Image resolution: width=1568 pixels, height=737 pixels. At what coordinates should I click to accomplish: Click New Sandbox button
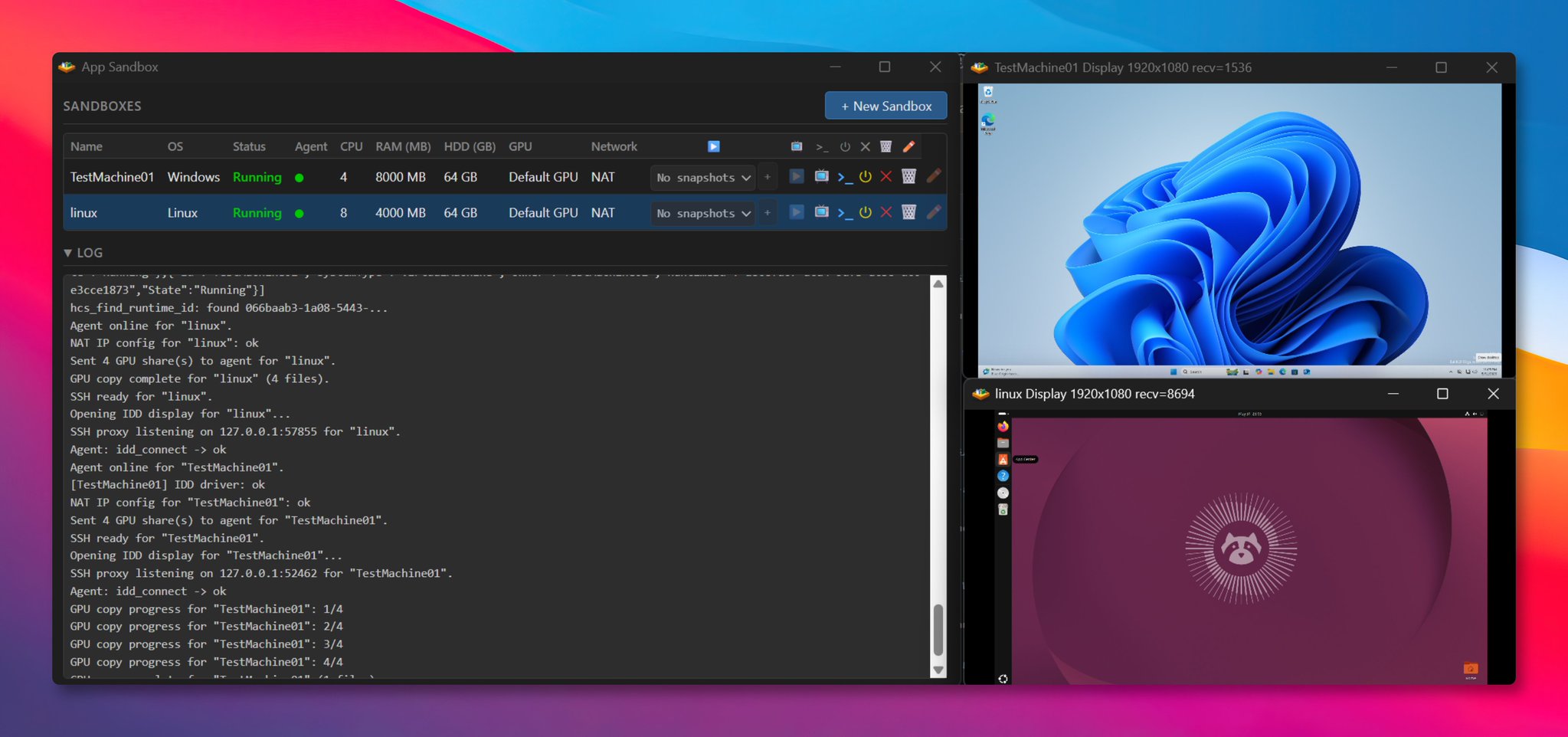coord(885,106)
